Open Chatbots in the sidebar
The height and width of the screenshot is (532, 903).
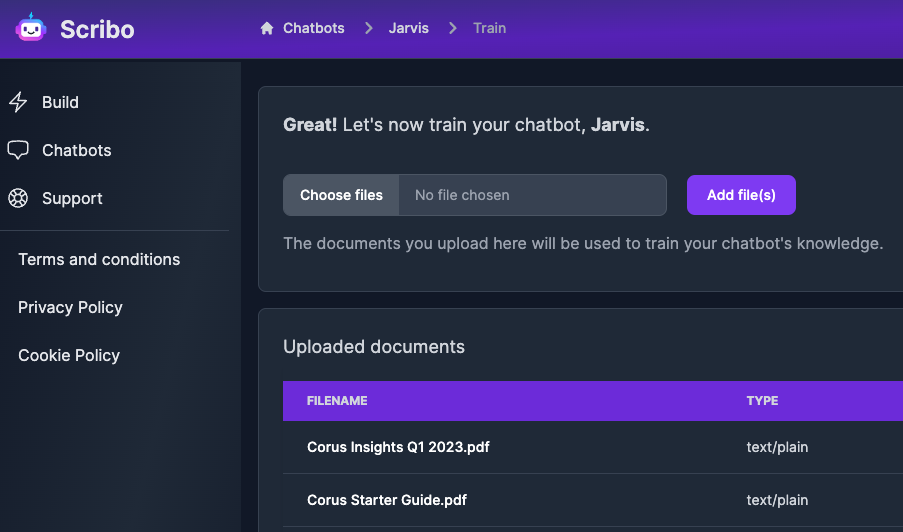[77, 150]
